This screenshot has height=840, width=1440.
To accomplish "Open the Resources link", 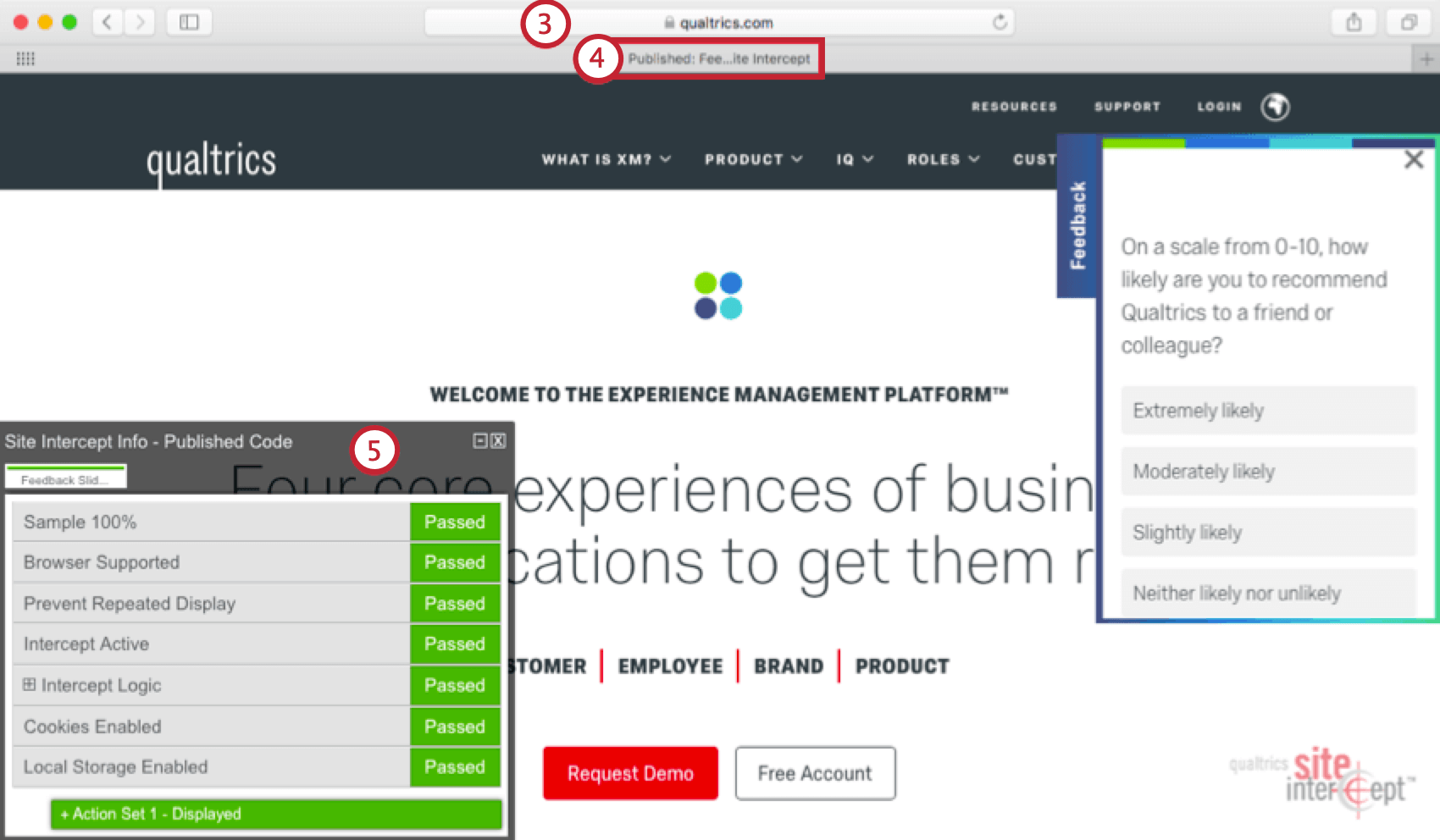I will pos(1014,107).
